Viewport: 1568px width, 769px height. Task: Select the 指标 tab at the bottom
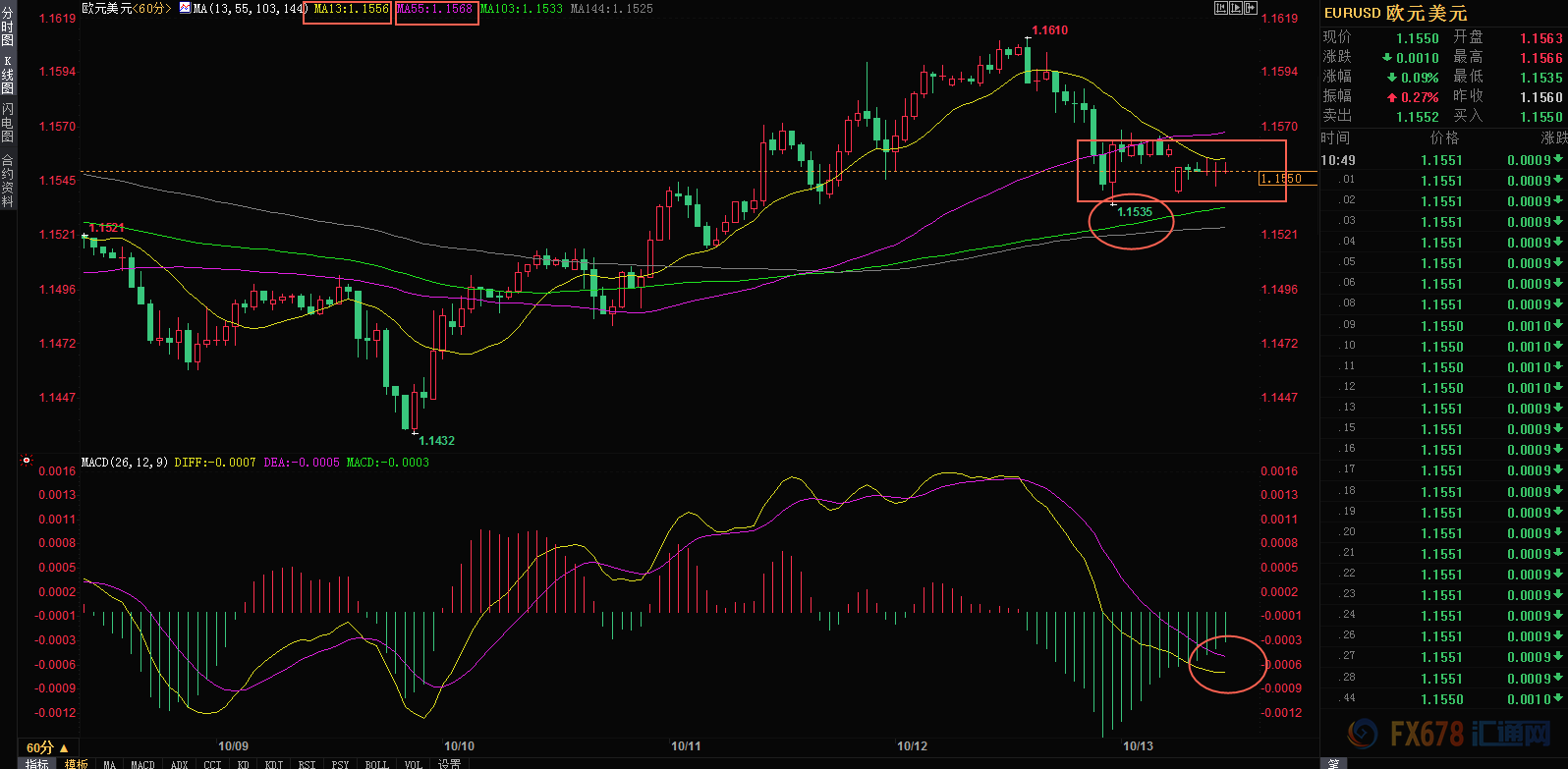pos(37,763)
